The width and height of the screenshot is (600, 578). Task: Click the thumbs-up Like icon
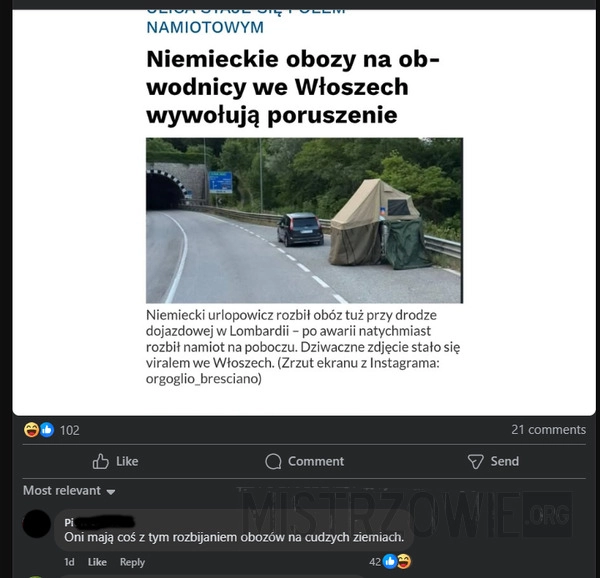click(x=101, y=461)
